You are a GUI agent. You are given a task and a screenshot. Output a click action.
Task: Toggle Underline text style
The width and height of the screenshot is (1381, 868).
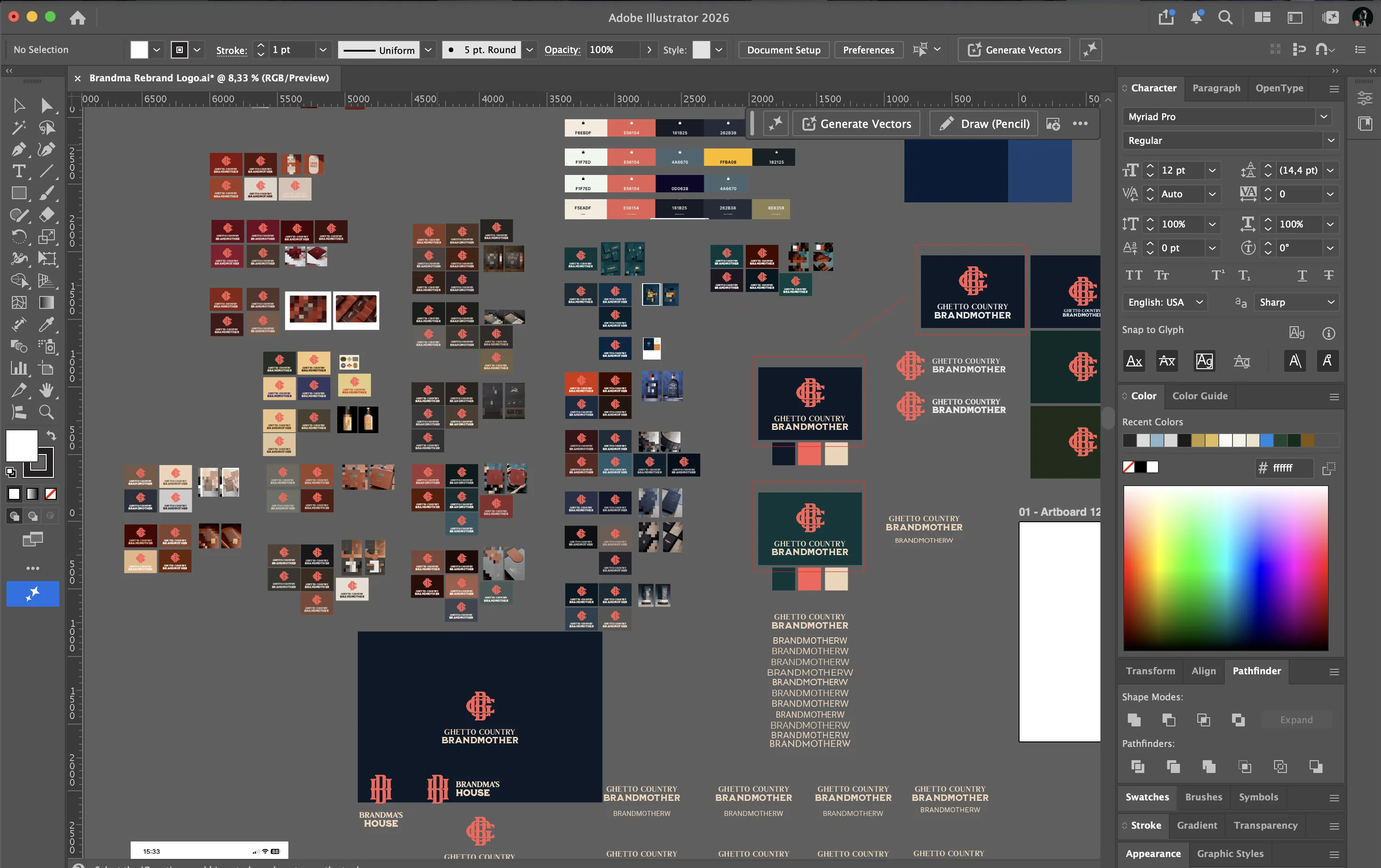click(1302, 275)
